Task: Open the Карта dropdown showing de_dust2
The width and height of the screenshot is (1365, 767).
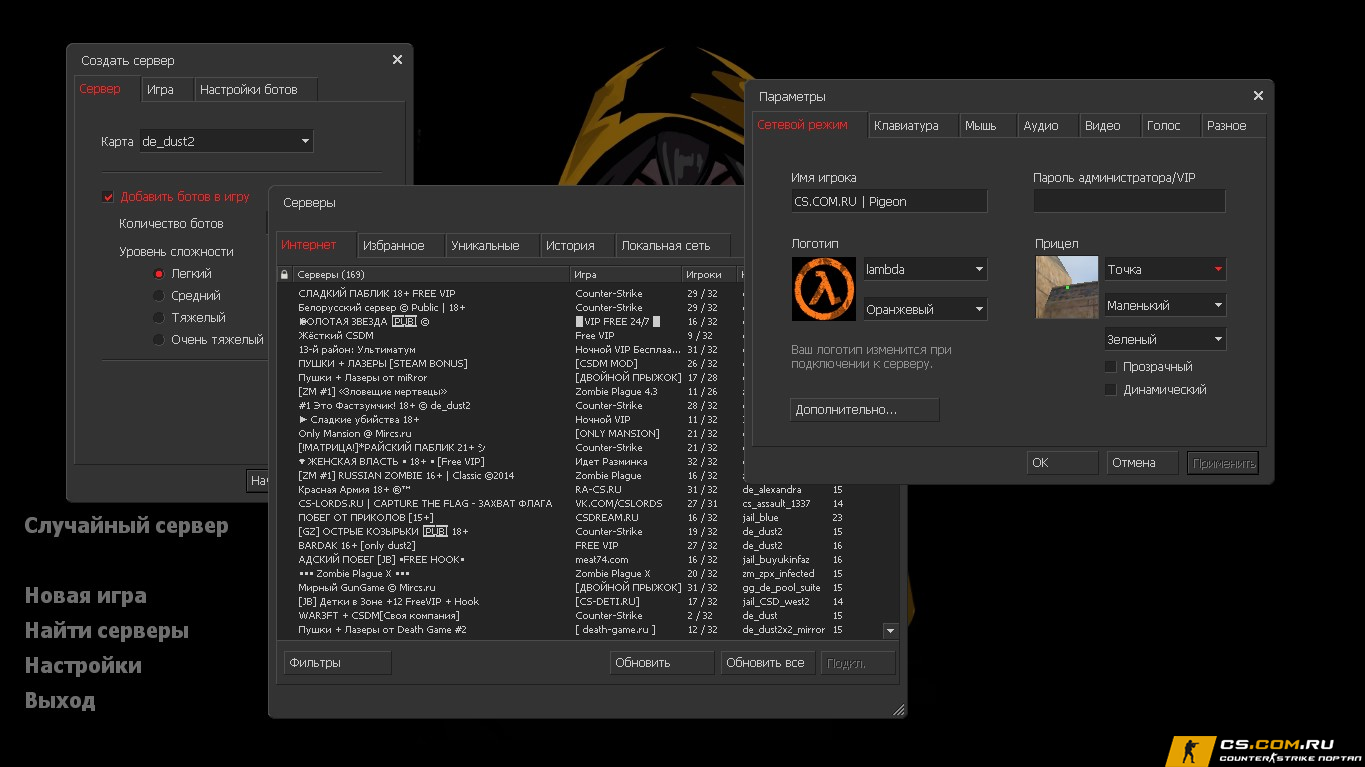Action: 226,141
